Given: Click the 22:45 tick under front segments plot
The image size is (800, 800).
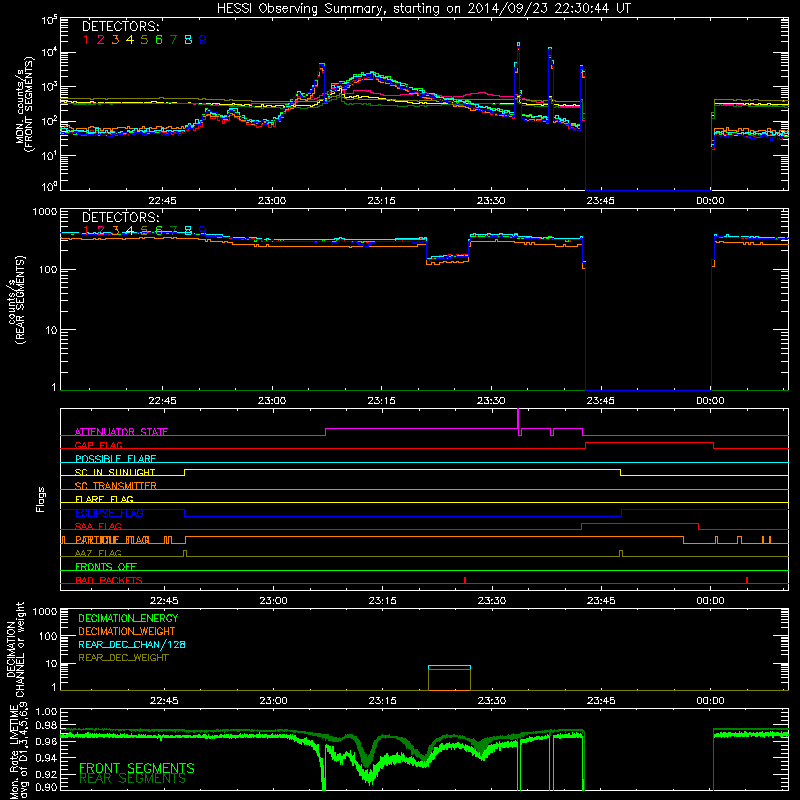Looking at the screenshot, I should 162,201.
